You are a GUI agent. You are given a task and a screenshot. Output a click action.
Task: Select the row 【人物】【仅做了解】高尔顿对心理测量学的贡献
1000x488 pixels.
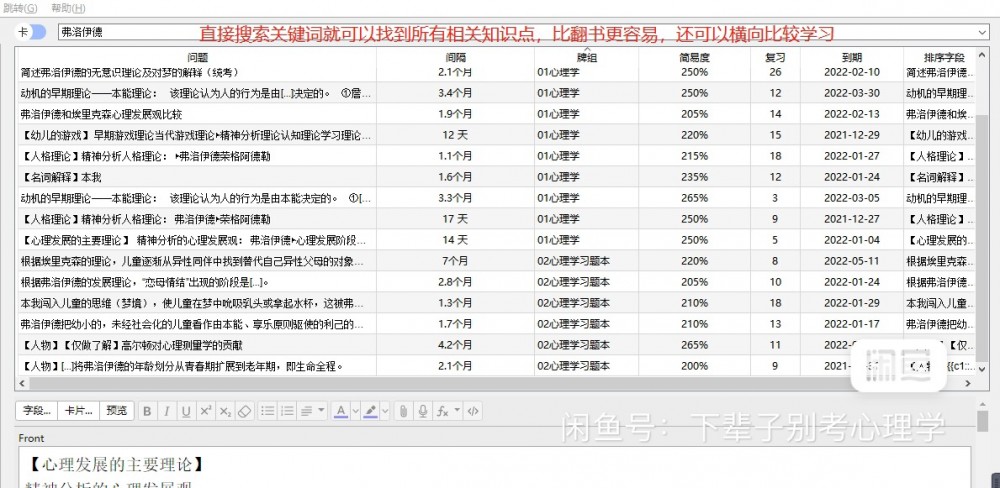496,345
